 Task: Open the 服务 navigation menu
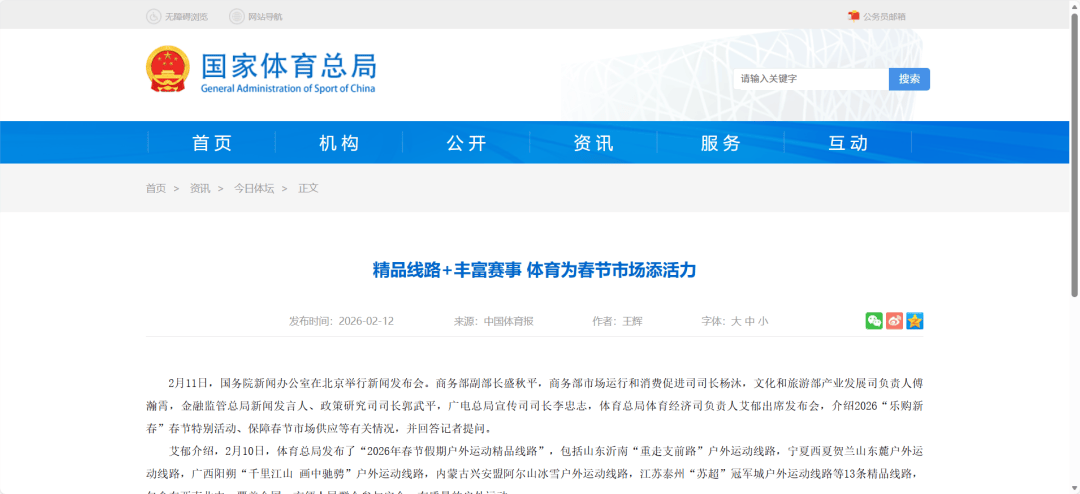tap(721, 143)
